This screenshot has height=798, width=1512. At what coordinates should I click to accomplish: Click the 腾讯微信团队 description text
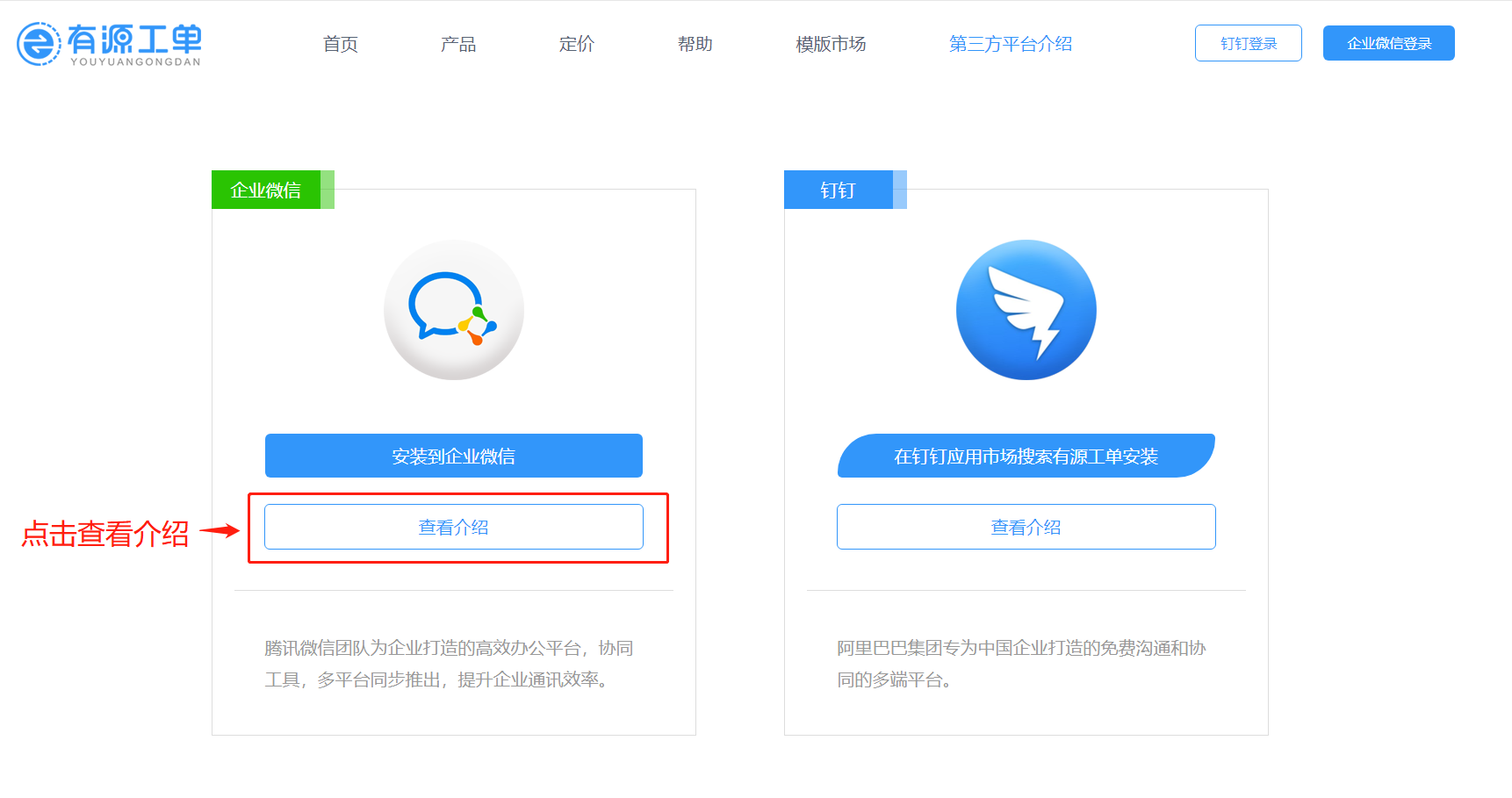[449, 664]
